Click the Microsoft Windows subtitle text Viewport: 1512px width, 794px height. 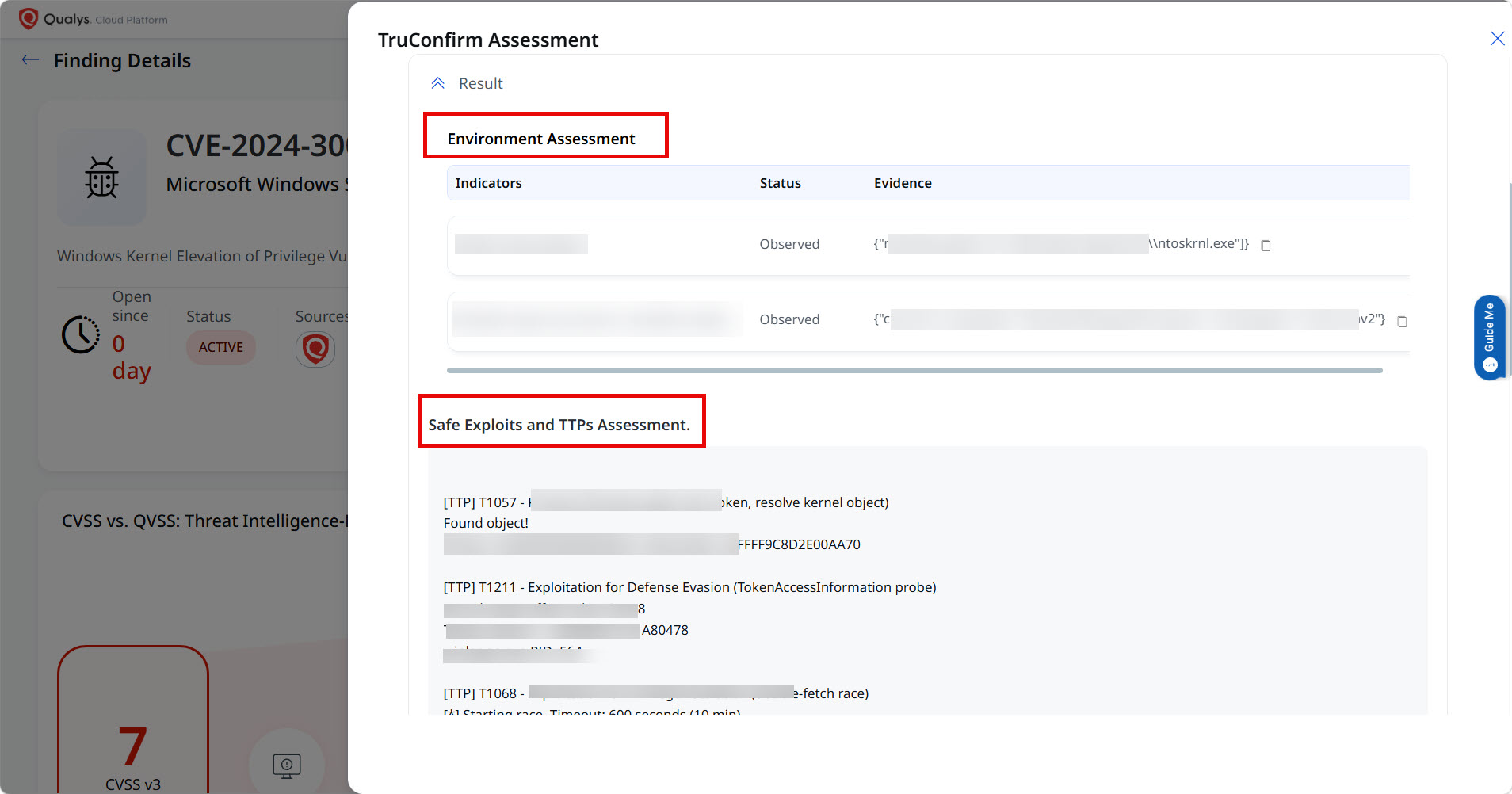[257, 184]
